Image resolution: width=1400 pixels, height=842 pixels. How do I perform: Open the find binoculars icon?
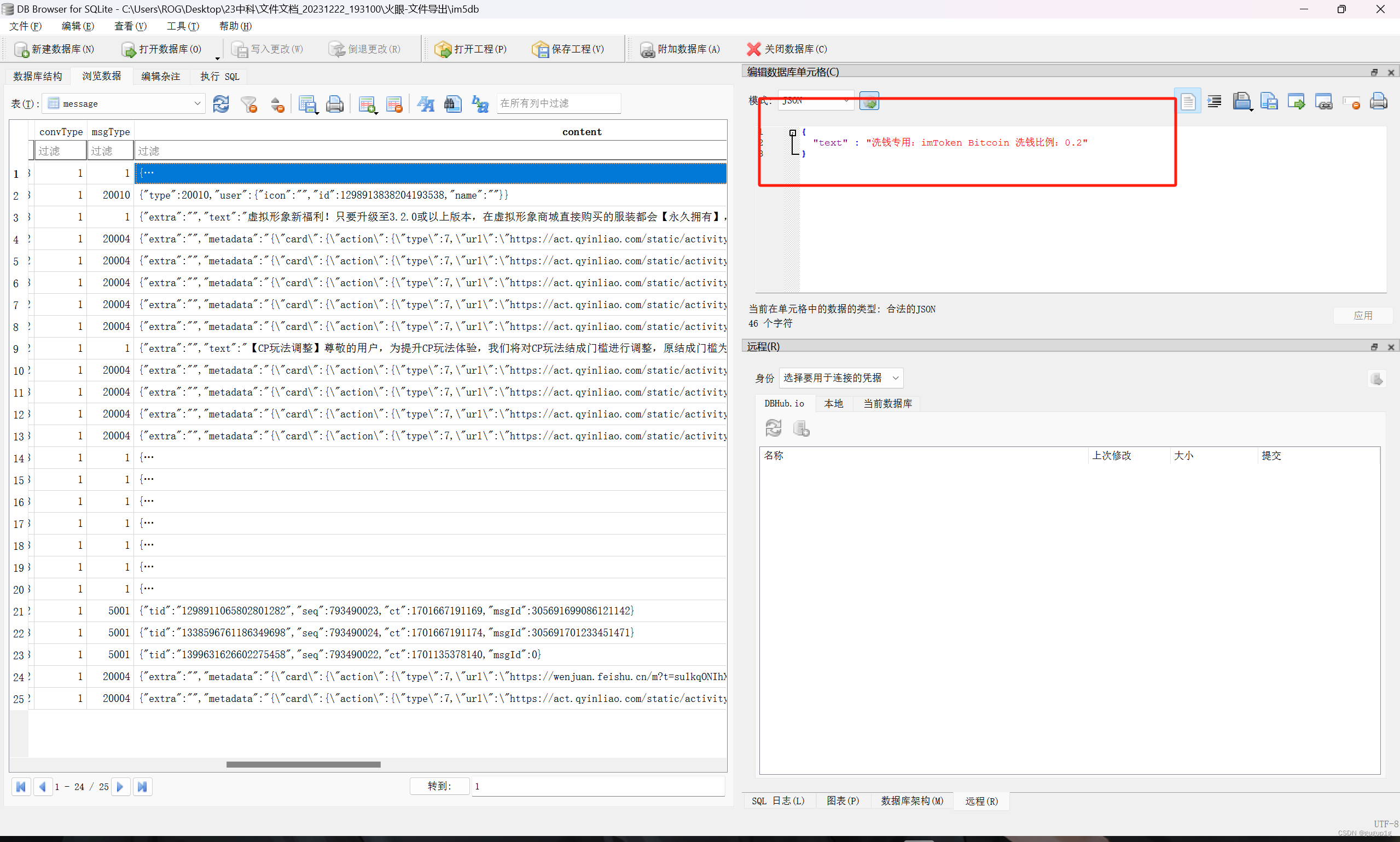(x=452, y=104)
